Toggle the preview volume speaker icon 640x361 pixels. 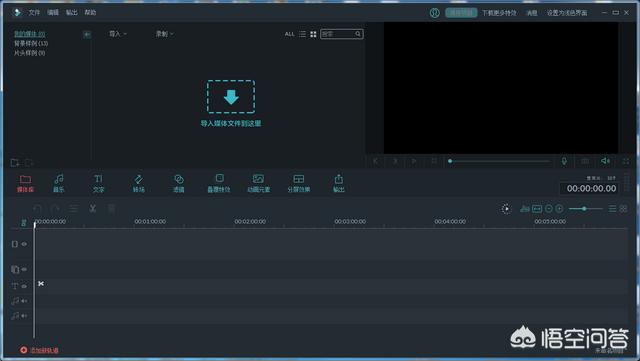605,161
